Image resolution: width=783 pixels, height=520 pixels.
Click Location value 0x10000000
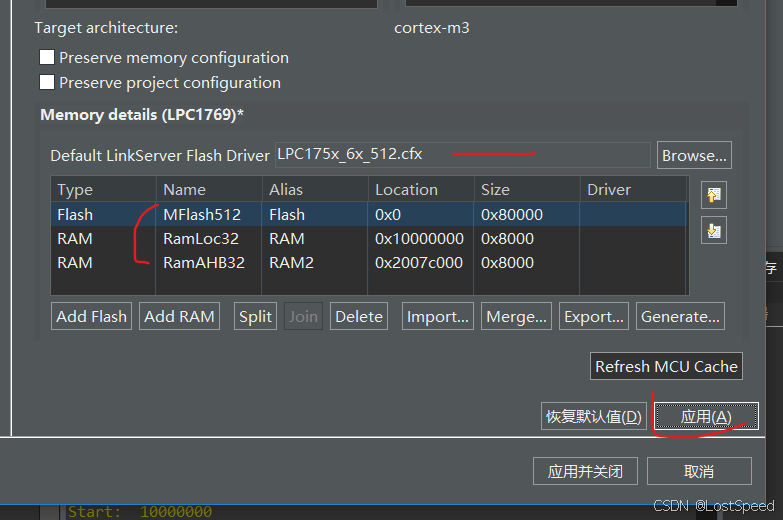tap(419, 238)
